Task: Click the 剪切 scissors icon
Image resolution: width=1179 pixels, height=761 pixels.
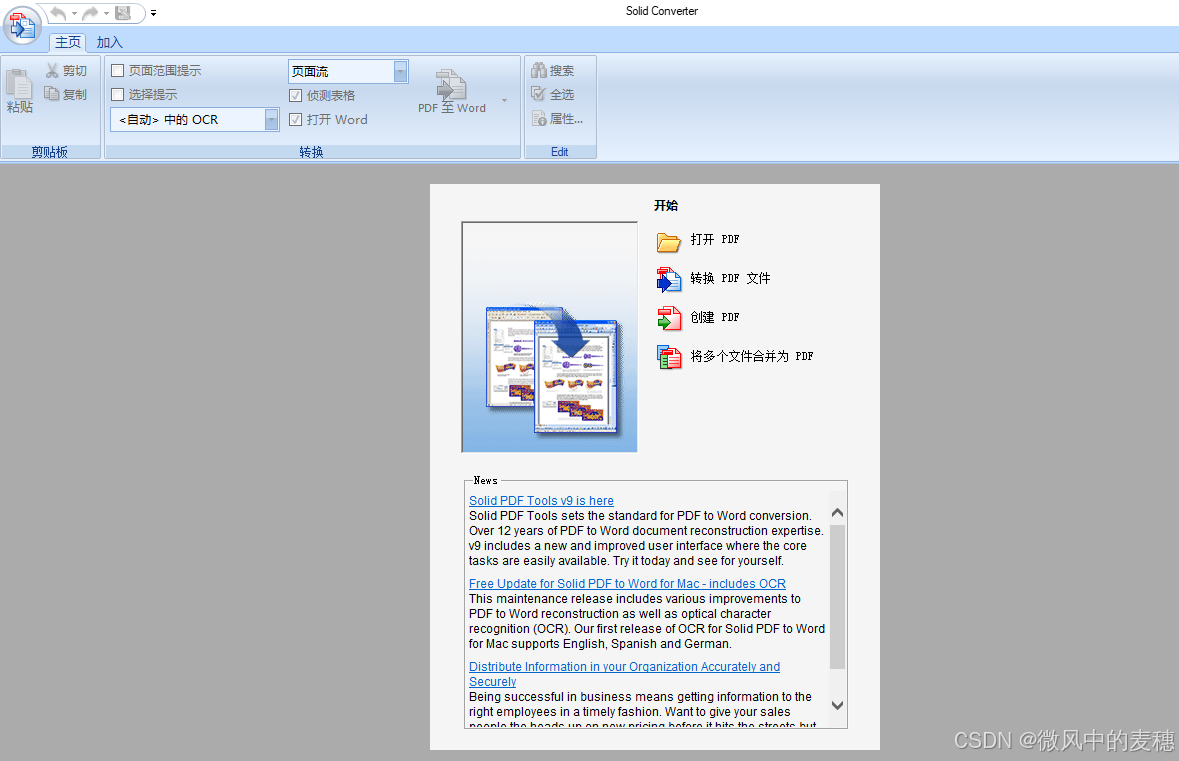Action: 52,71
